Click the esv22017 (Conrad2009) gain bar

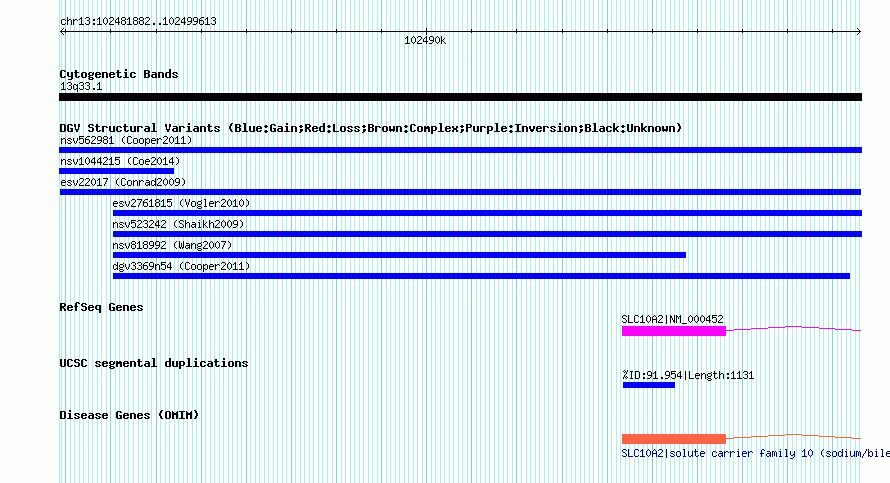pyautogui.click(x=460, y=192)
